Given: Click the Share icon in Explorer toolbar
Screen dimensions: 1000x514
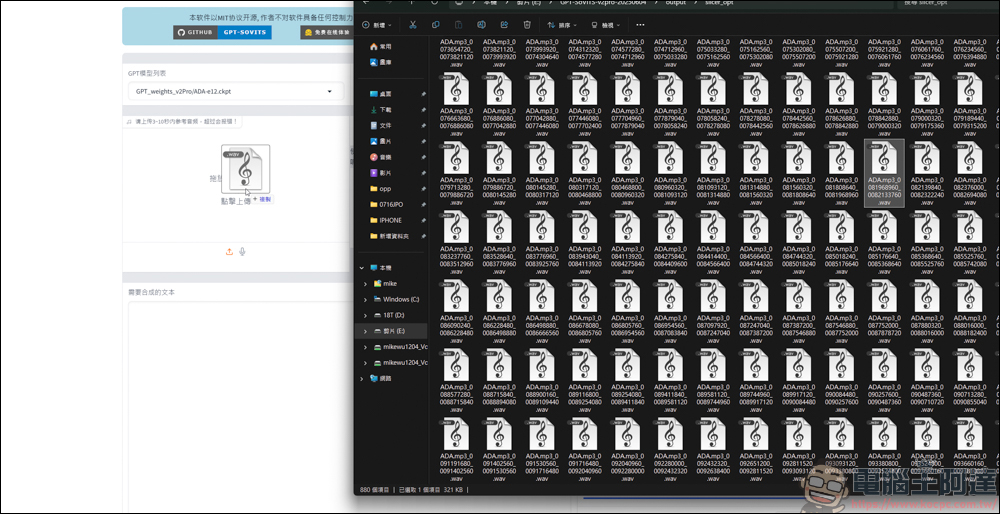Looking at the screenshot, I should click(504, 25).
